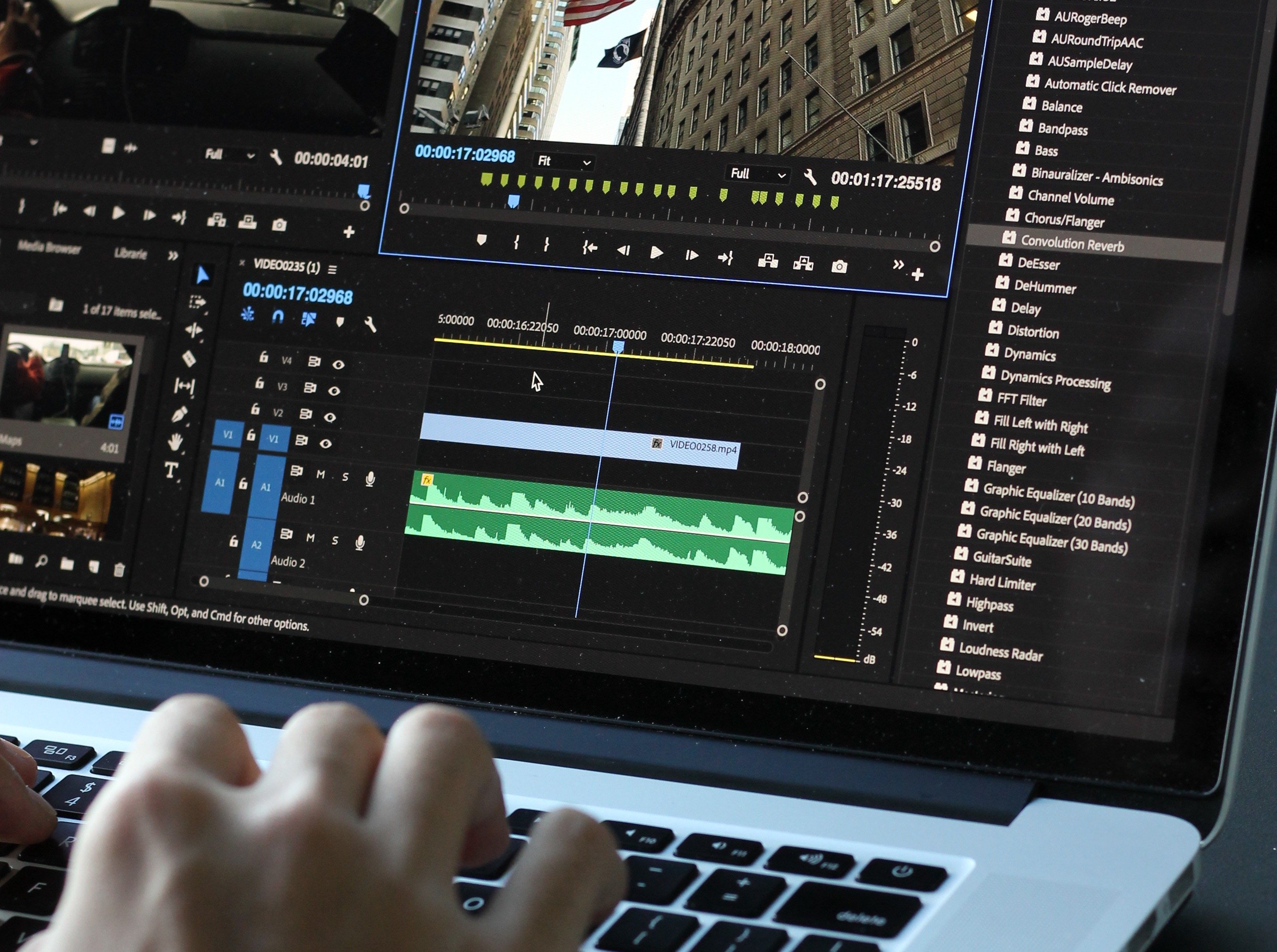The width and height of the screenshot is (1277, 952).
Task: Toggle sync lock on track V4
Action: coord(314,361)
